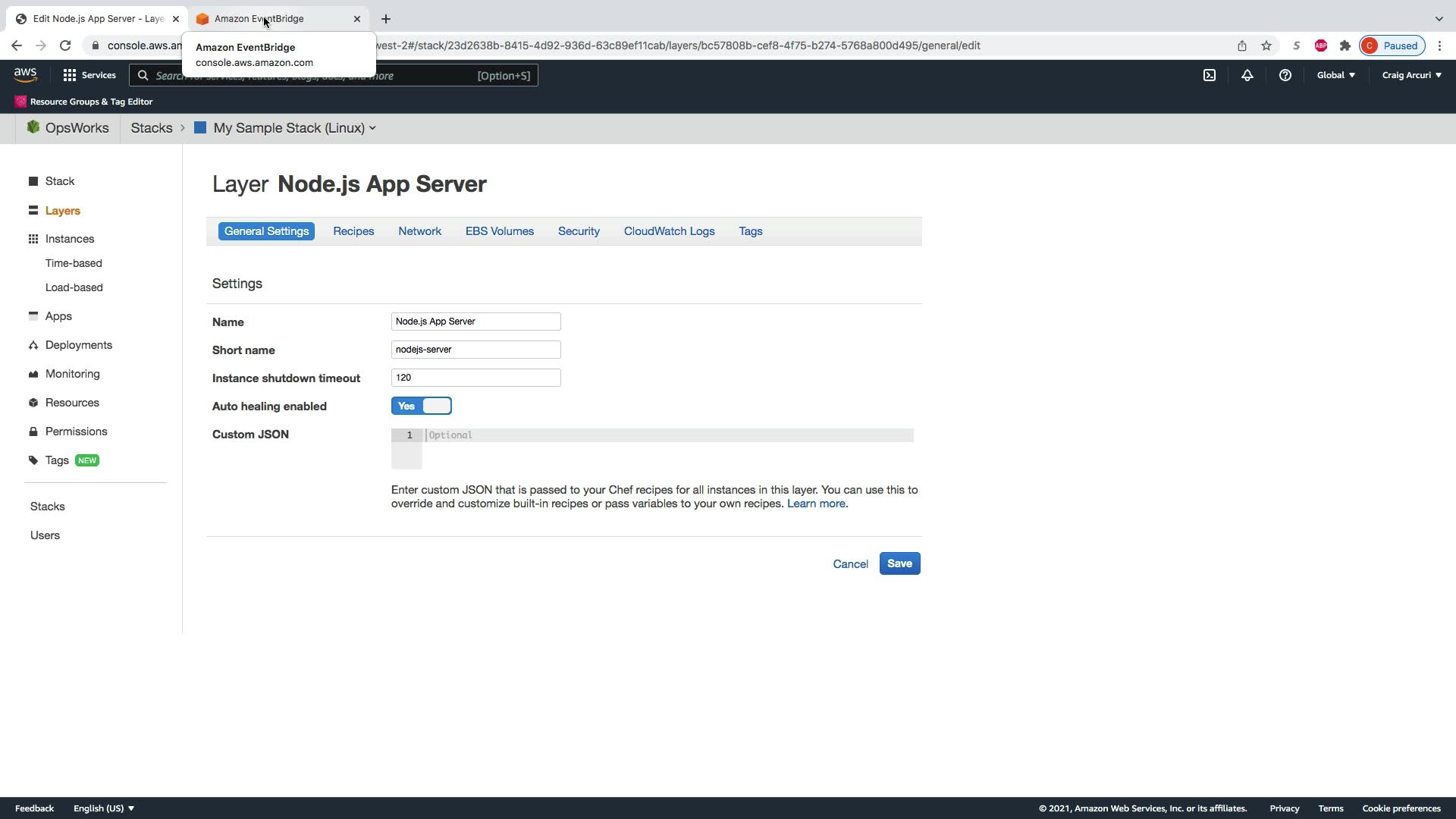Viewport: 1456px width, 819px height.
Task: Click the Learn more link
Action: click(817, 504)
